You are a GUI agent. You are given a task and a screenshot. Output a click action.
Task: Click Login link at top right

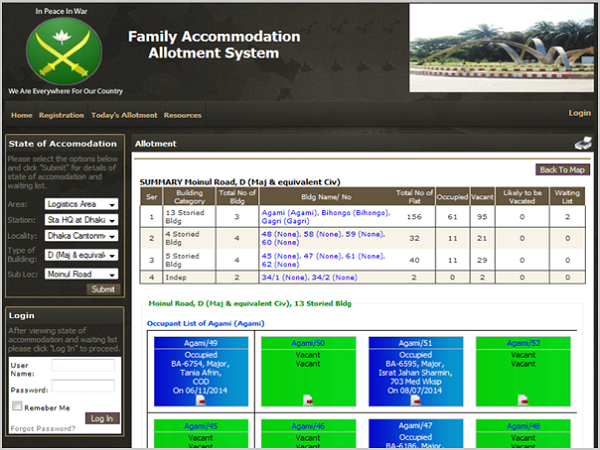(579, 113)
